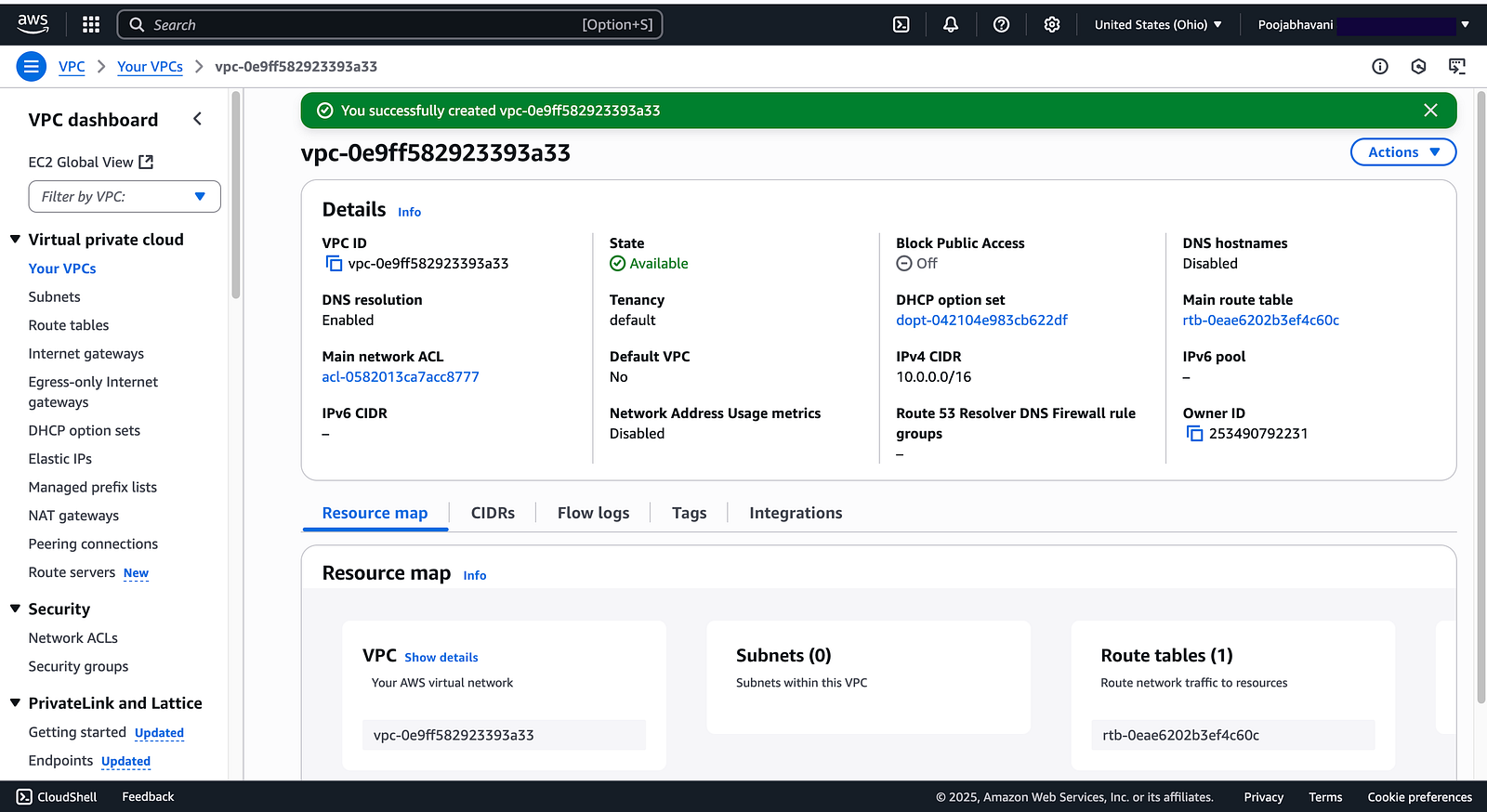Viewport: 1487px width, 812px height.
Task: Collapse the Security section
Action: tap(15, 609)
